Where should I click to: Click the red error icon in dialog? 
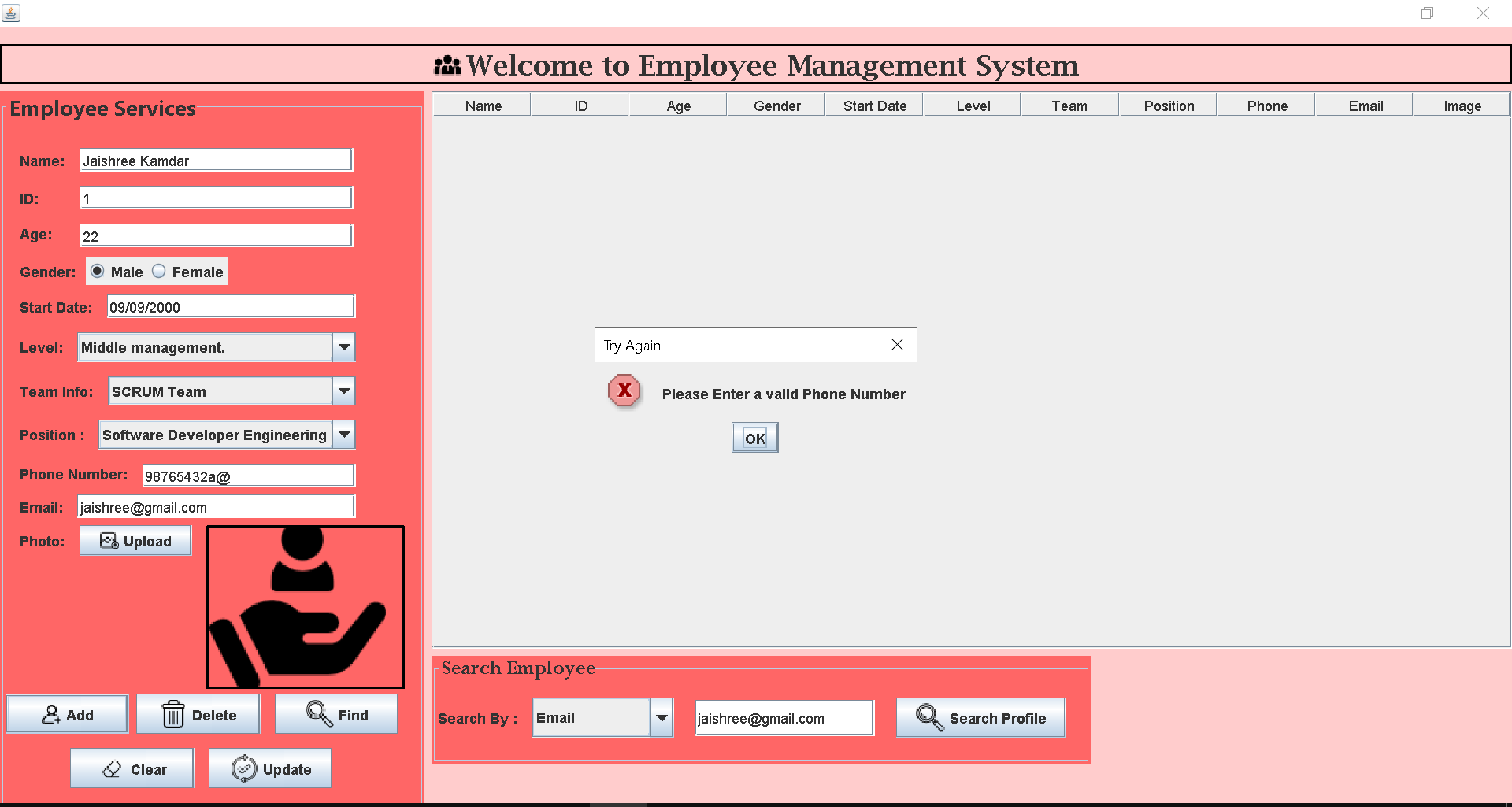pyautogui.click(x=624, y=391)
